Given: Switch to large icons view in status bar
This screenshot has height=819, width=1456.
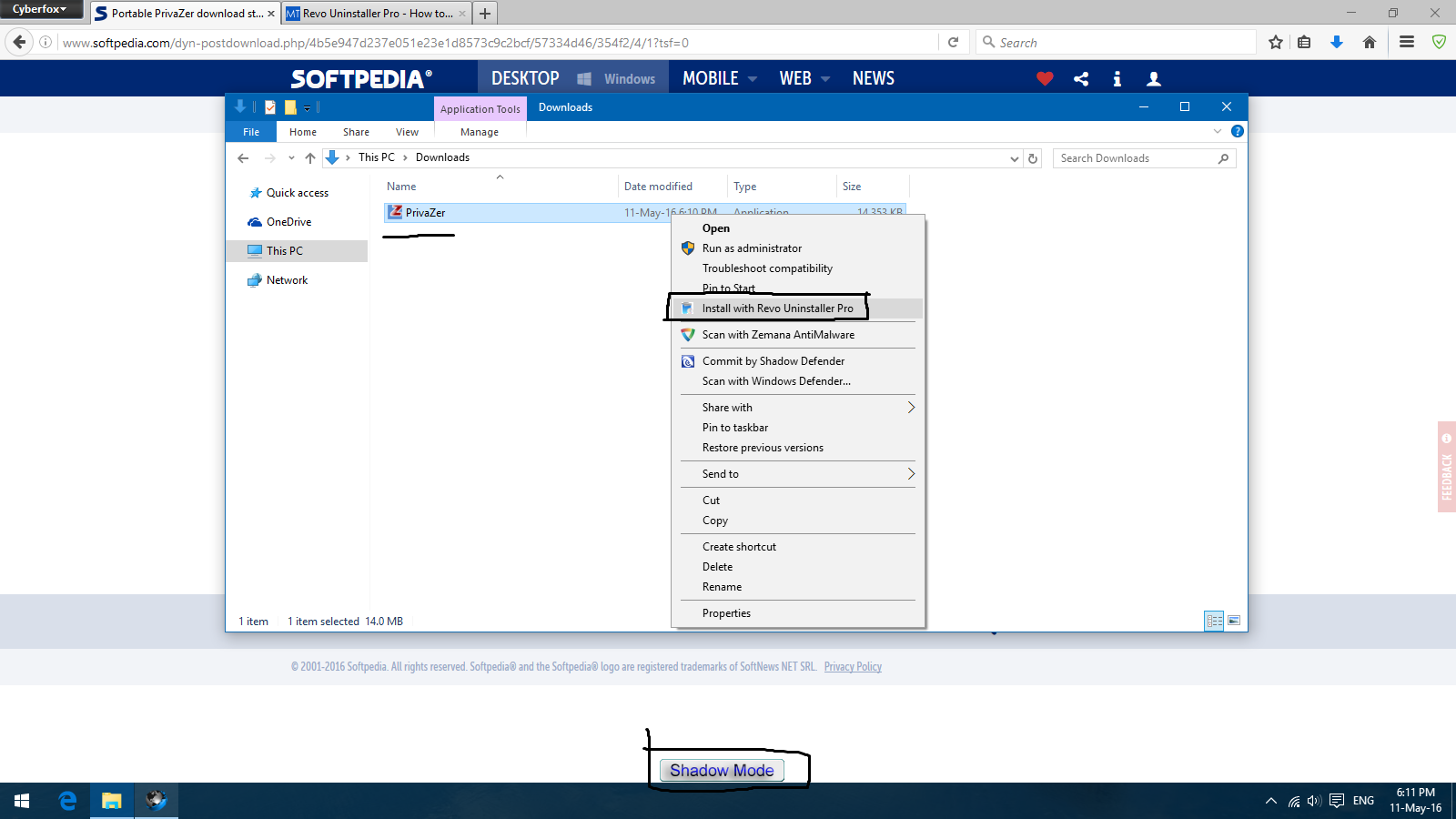Looking at the screenshot, I should (1234, 621).
